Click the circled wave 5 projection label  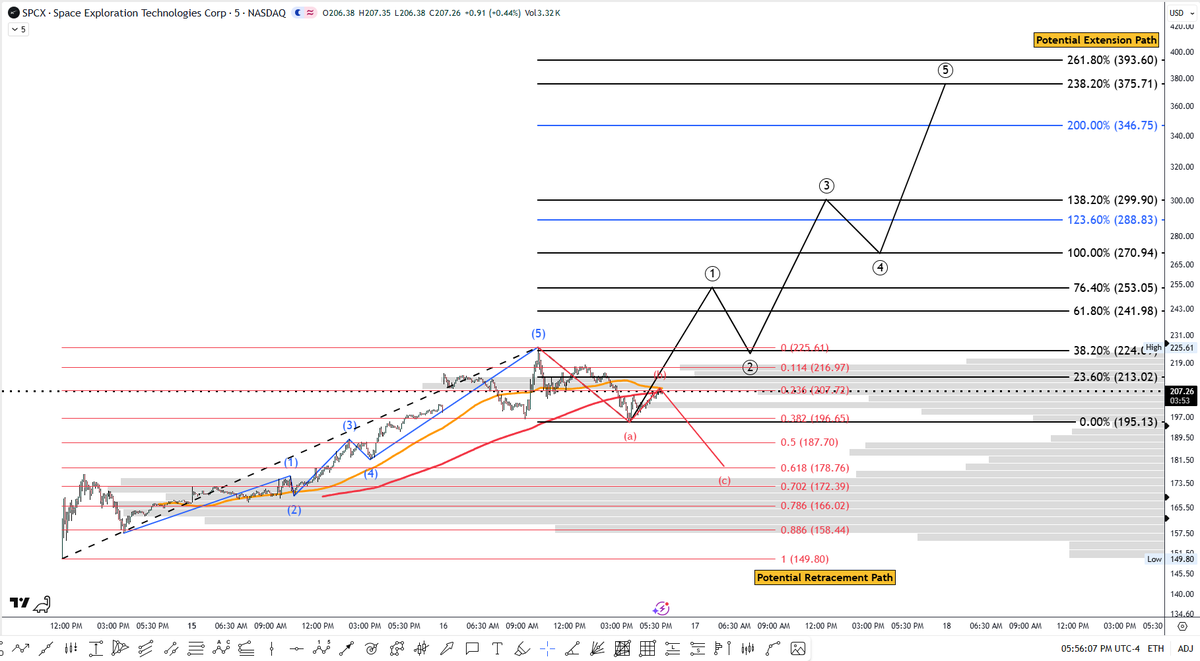[945, 71]
